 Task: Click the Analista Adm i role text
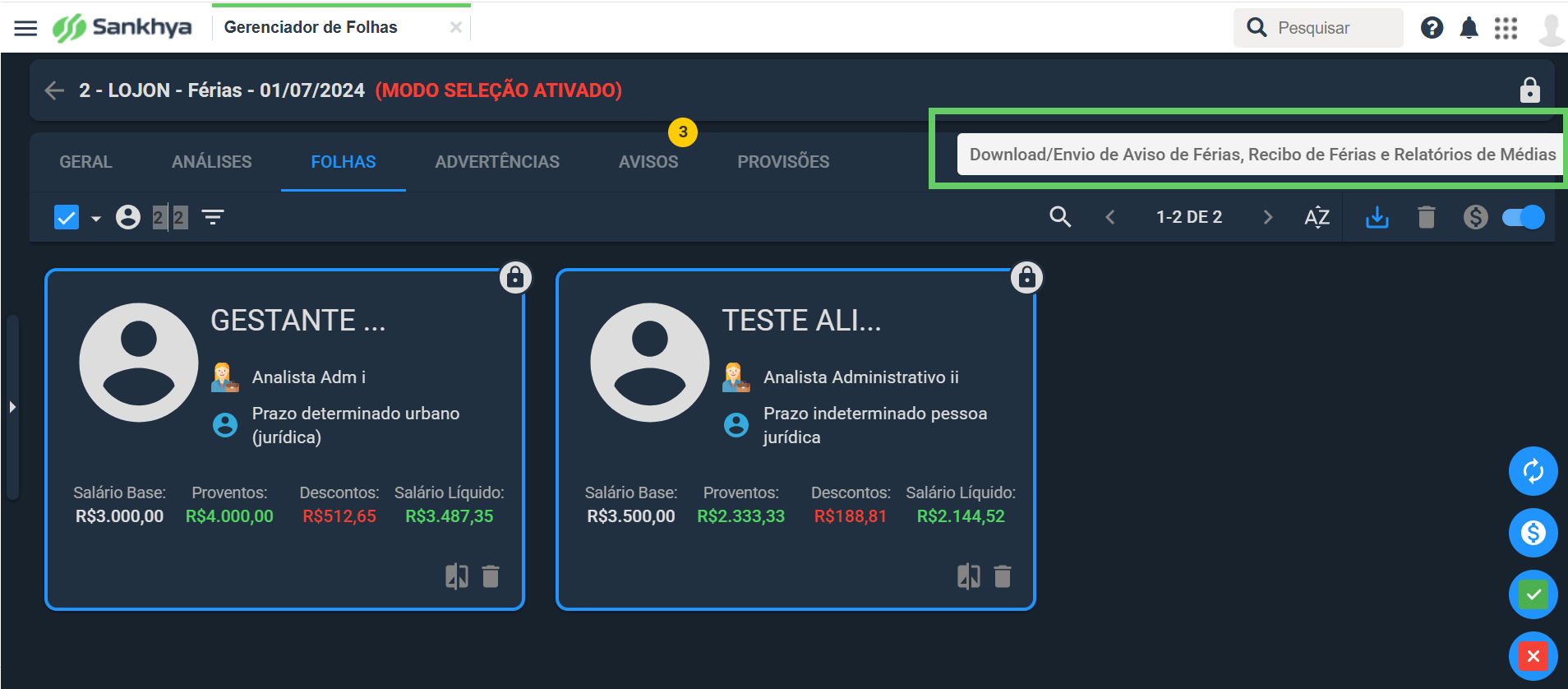tap(309, 377)
